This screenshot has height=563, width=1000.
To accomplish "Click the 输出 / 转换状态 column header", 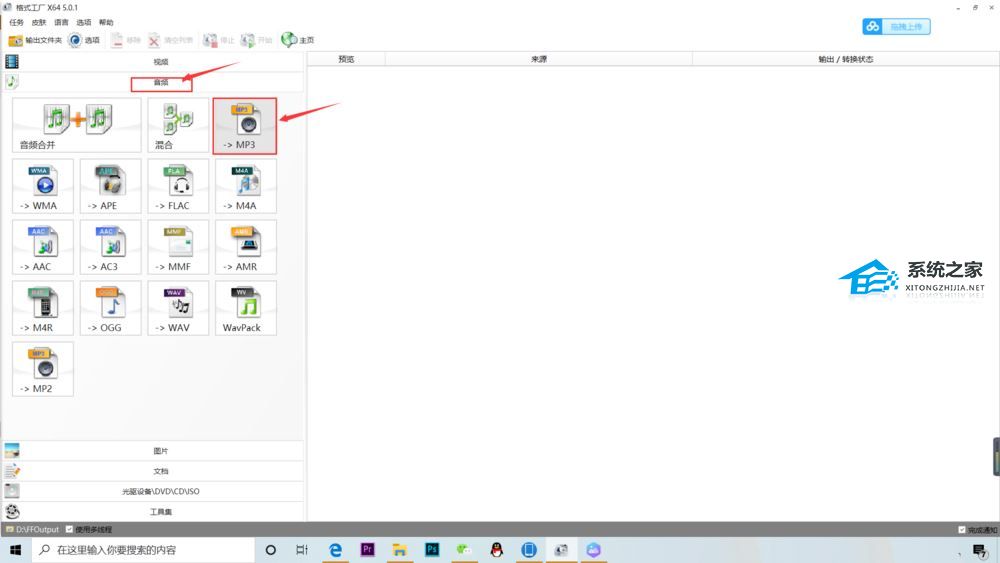I will 846,59.
